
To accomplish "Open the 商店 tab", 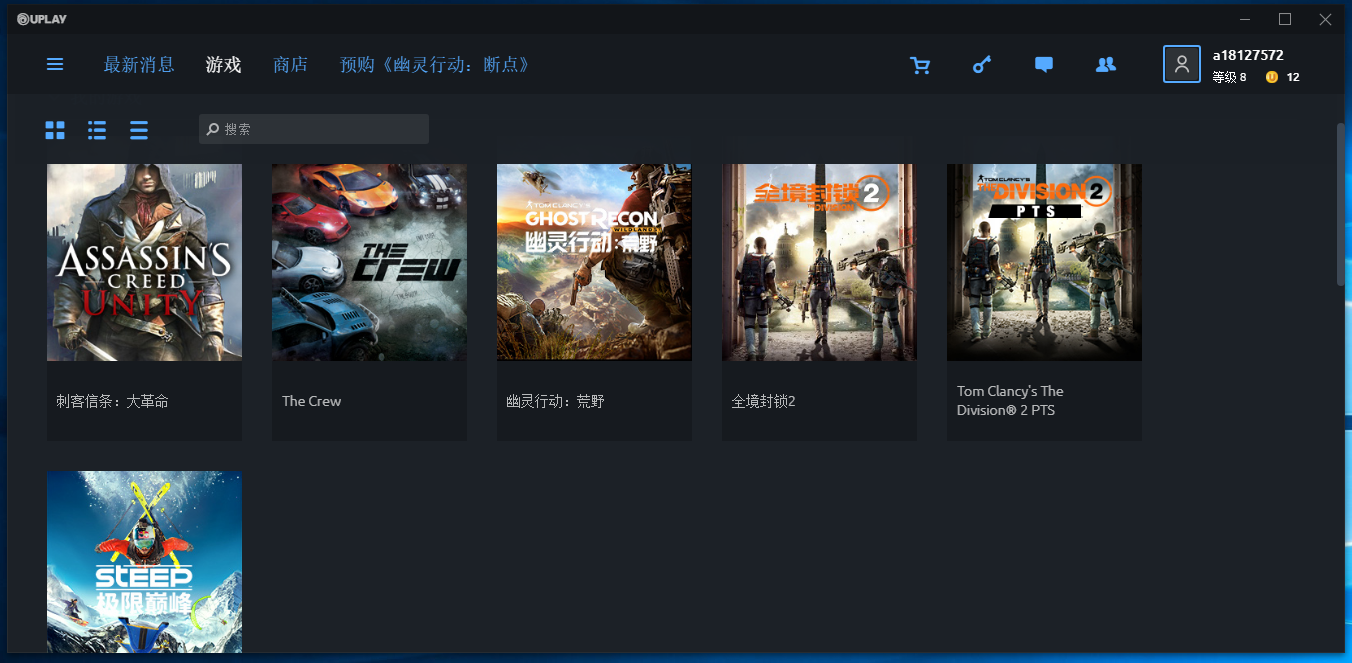I will coord(291,65).
